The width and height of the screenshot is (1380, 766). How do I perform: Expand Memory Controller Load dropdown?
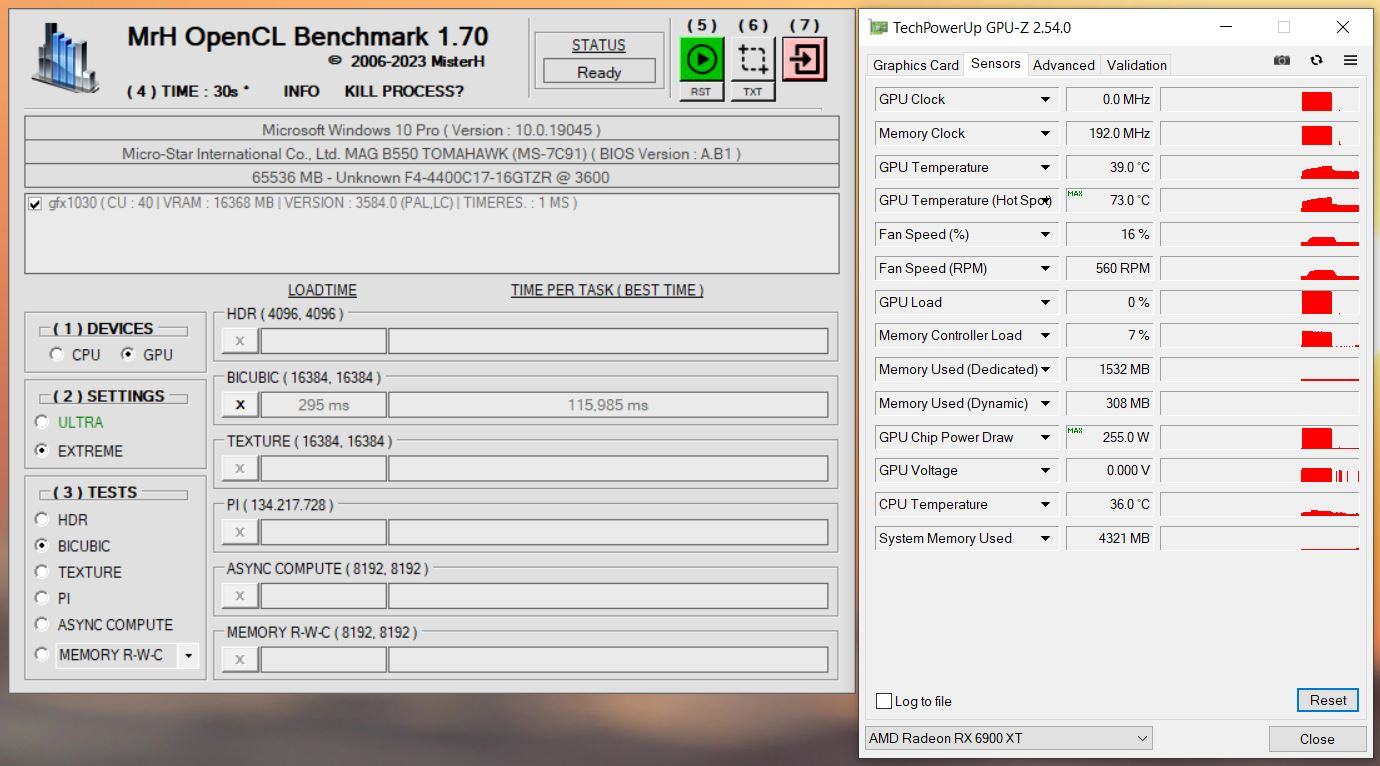pos(1045,335)
